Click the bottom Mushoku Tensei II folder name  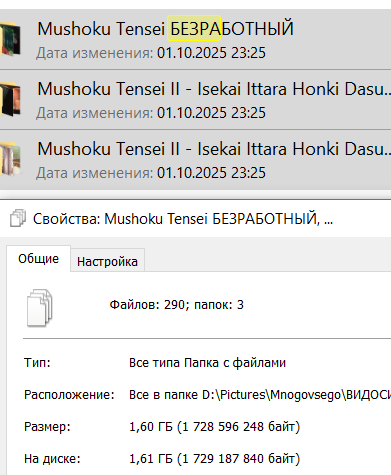214,149
